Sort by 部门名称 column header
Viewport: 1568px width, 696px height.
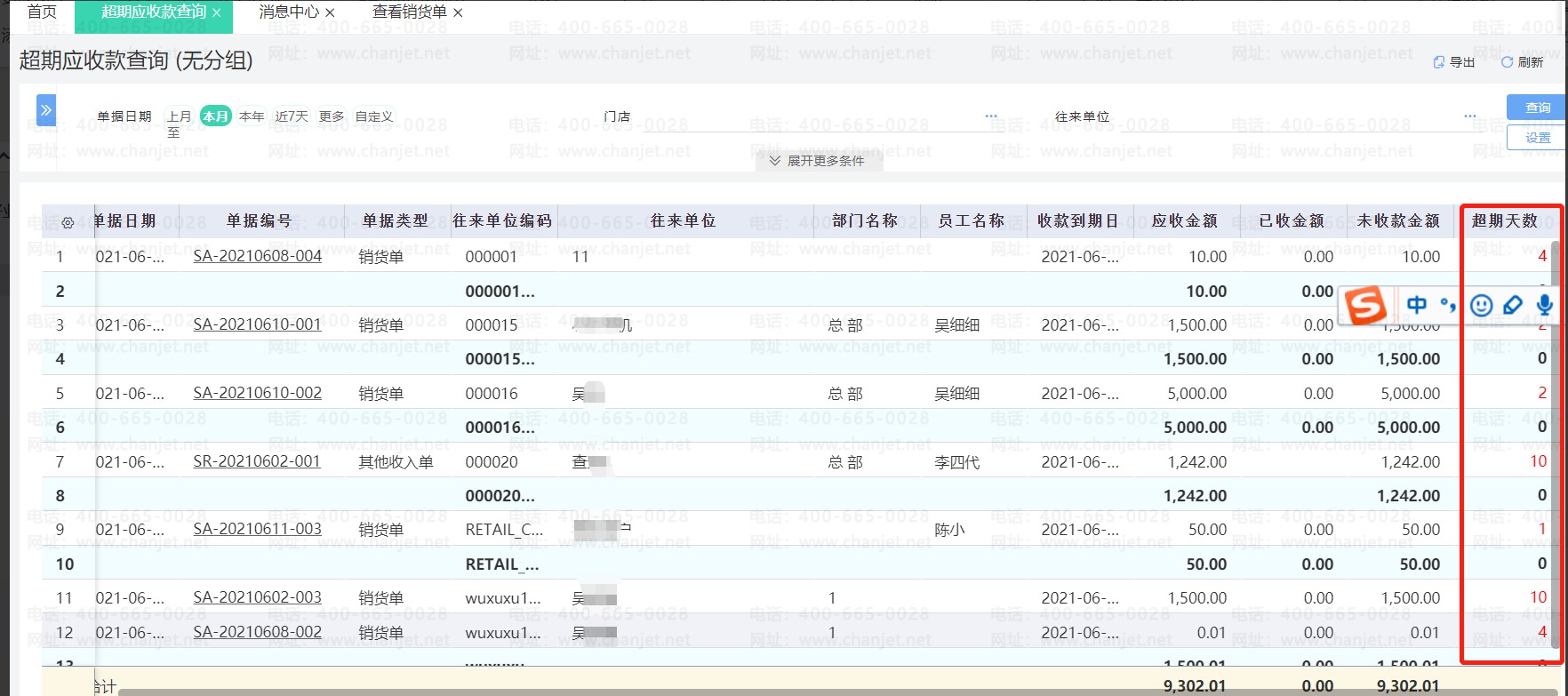pos(865,221)
